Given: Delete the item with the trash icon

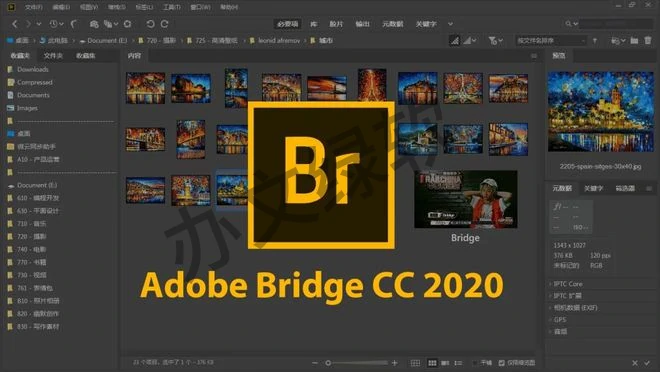Looking at the screenshot, I should coord(648,40).
